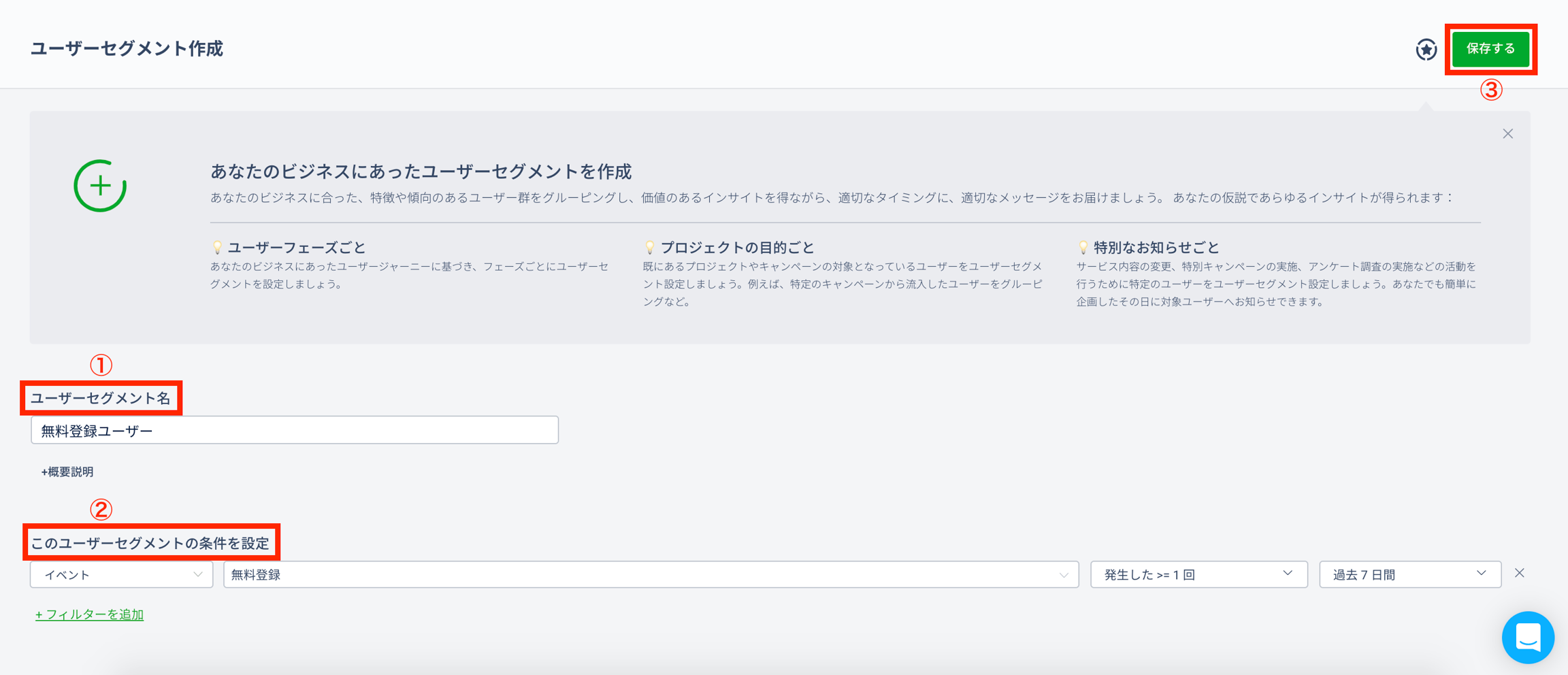Click the +フィルターを追加 link
This screenshot has height=675, width=1568.
[x=89, y=614]
